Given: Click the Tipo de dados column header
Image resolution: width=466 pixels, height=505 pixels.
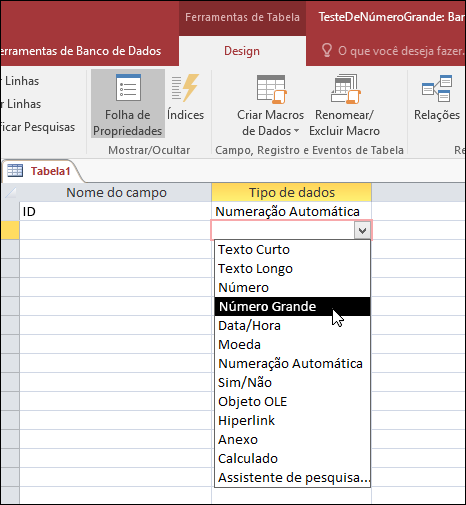Looking at the screenshot, I should point(291,192).
